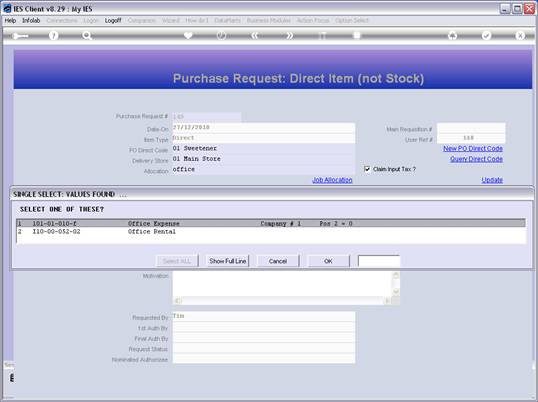Click the checkmark accept icon in toolbar
This screenshot has width=538, height=402.
click(486, 35)
